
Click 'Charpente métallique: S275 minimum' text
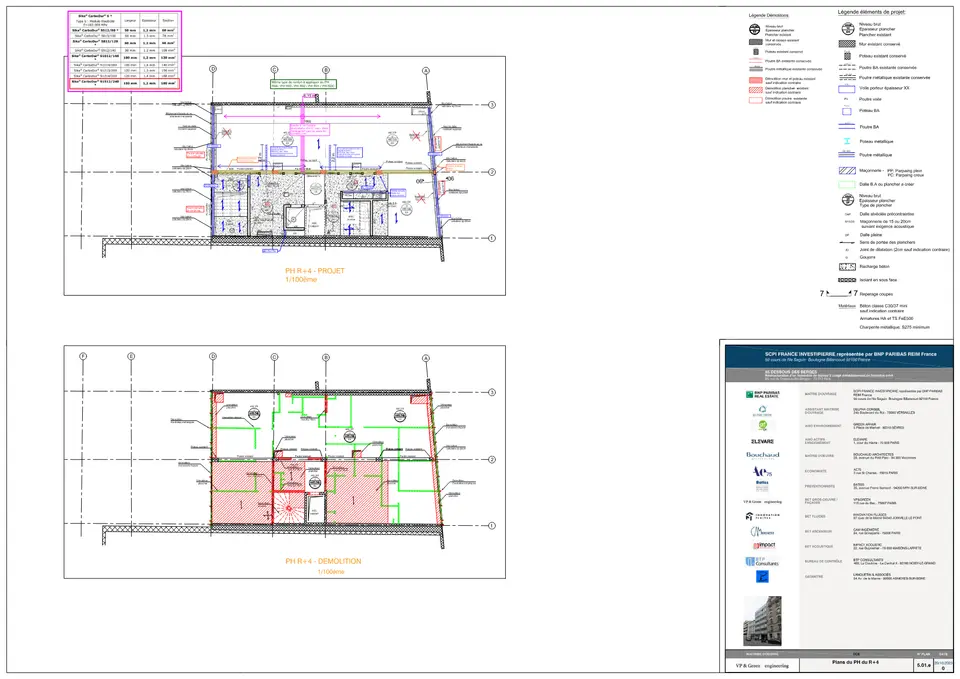[x=894, y=328]
